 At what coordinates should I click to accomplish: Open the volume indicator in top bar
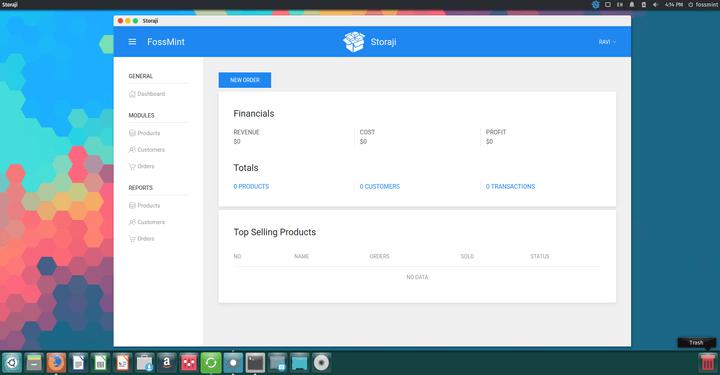click(x=655, y=5)
